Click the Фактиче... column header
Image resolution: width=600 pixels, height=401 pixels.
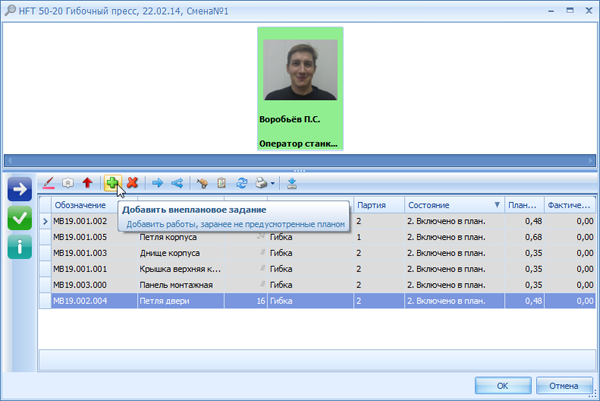570,205
